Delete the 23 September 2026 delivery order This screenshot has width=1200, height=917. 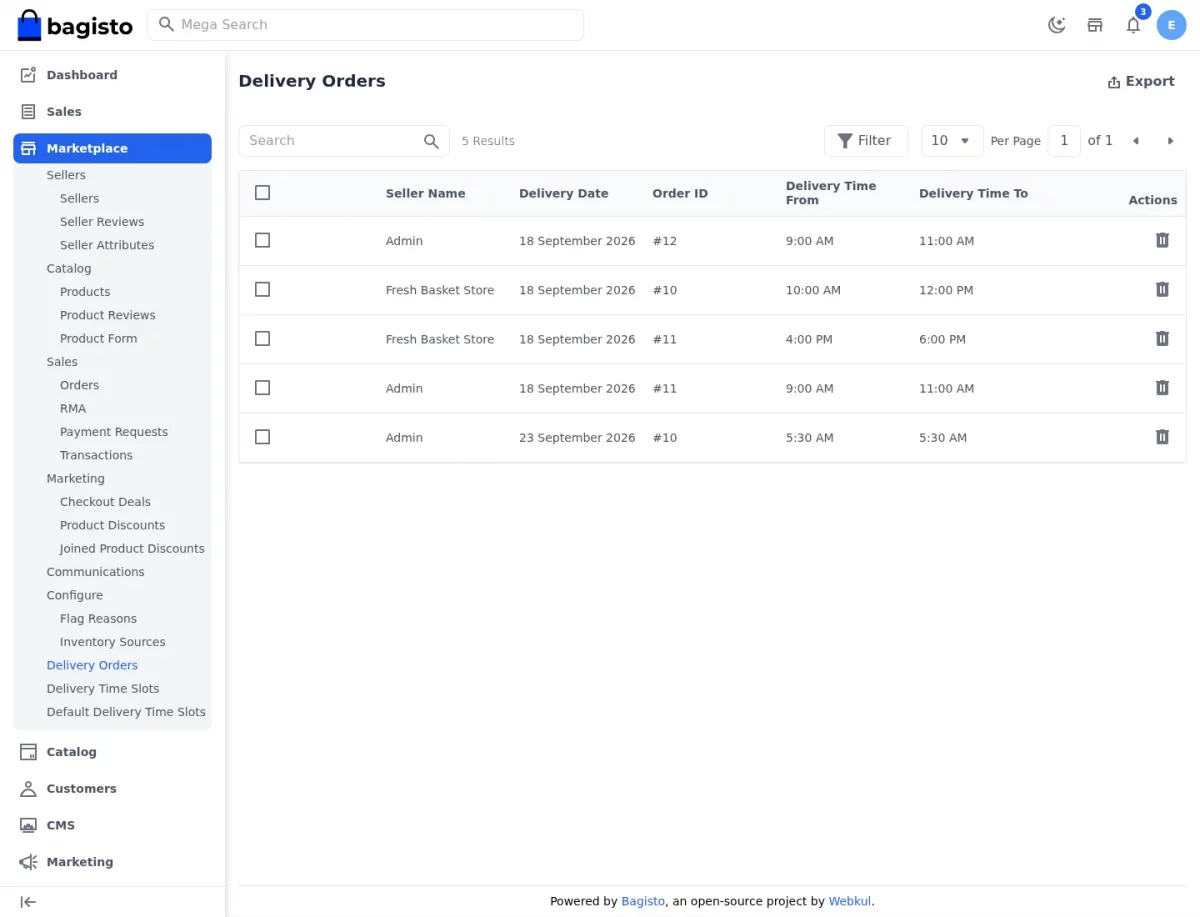(x=1162, y=437)
